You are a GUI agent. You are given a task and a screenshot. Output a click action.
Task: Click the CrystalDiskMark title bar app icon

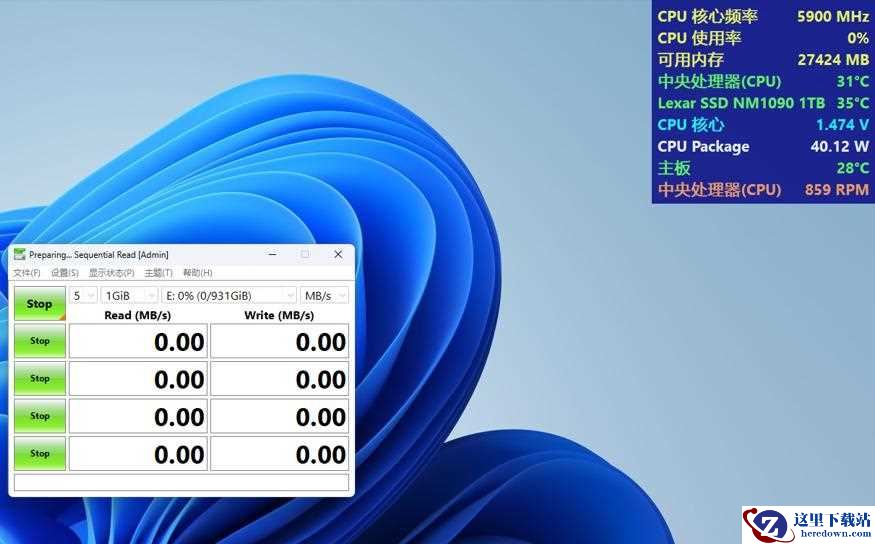point(20,254)
